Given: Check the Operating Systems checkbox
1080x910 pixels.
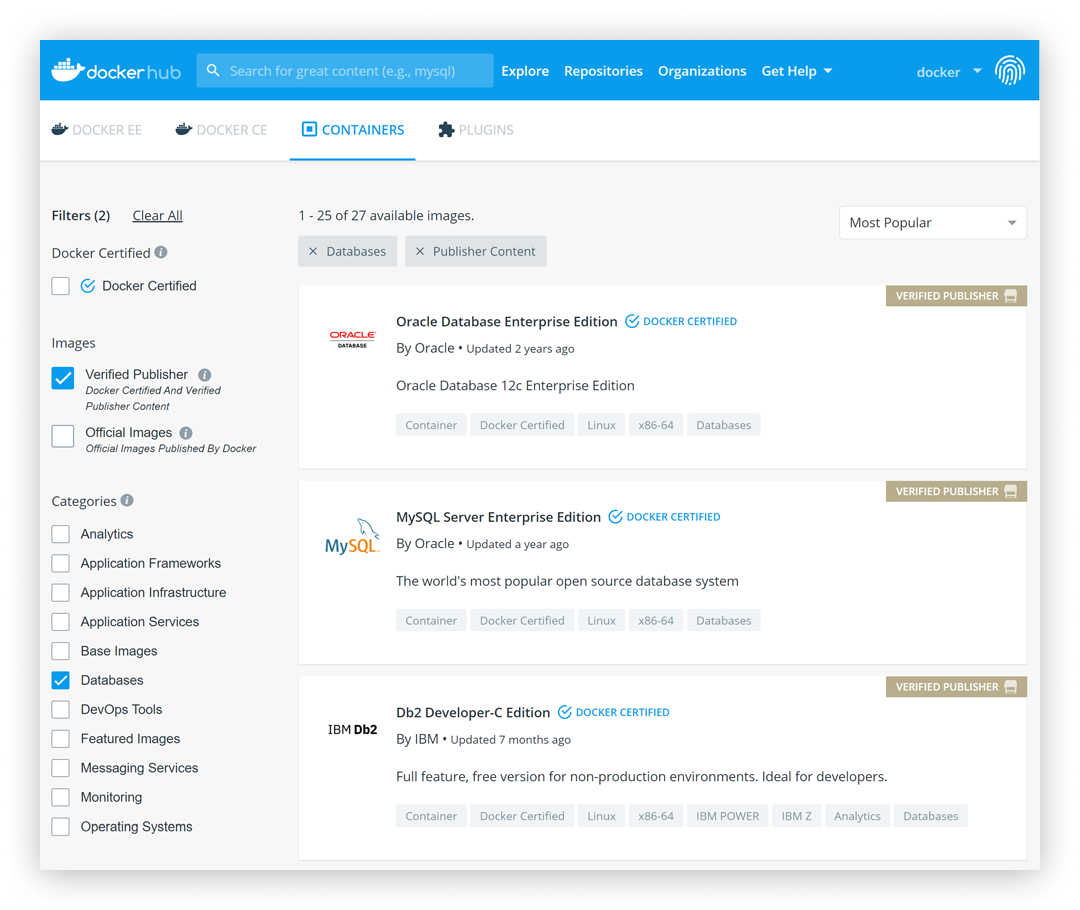Looking at the screenshot, I should coord(61,827).
